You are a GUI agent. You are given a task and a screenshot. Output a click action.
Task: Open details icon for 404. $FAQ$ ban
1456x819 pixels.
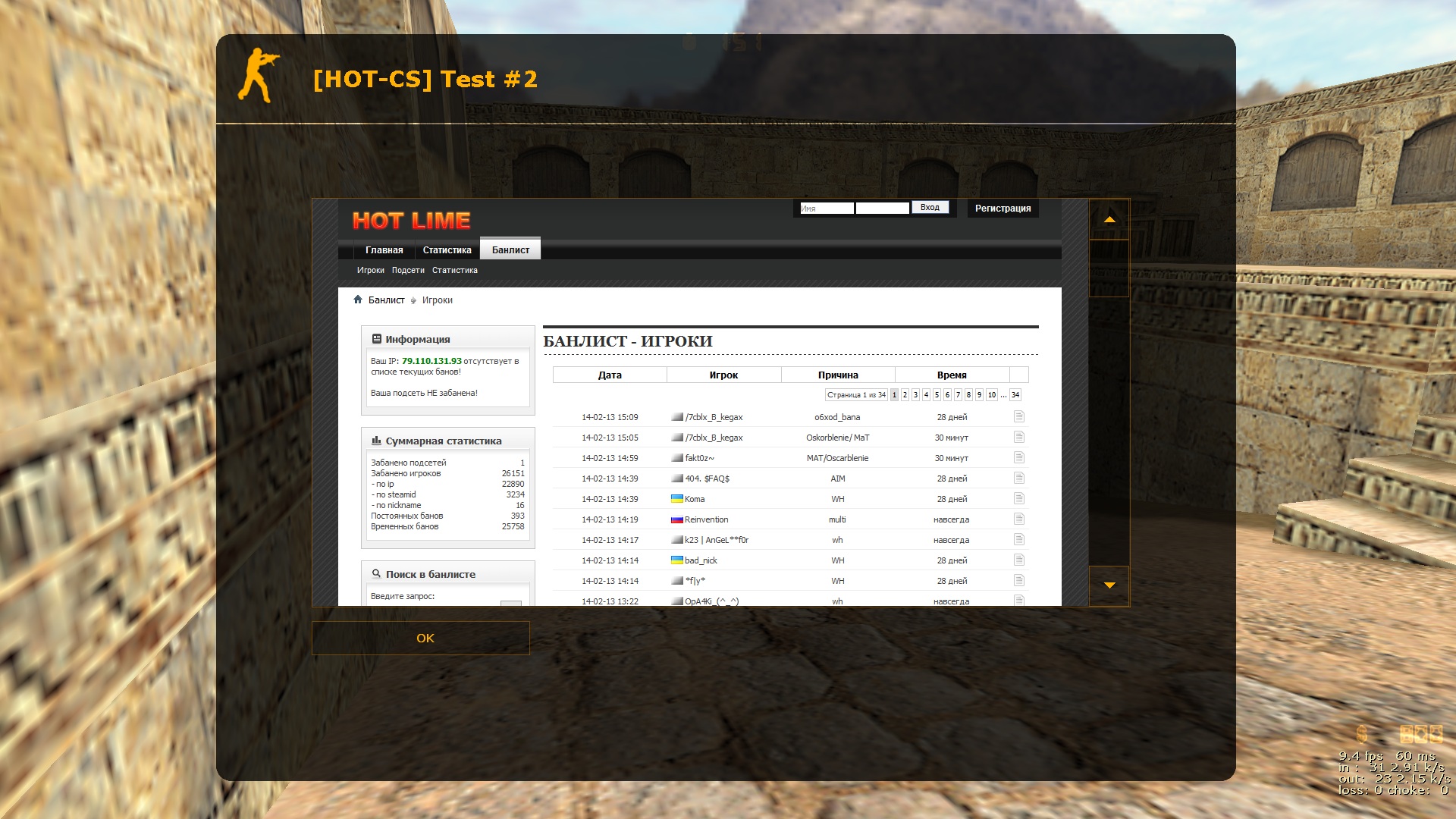point(1018,478)
